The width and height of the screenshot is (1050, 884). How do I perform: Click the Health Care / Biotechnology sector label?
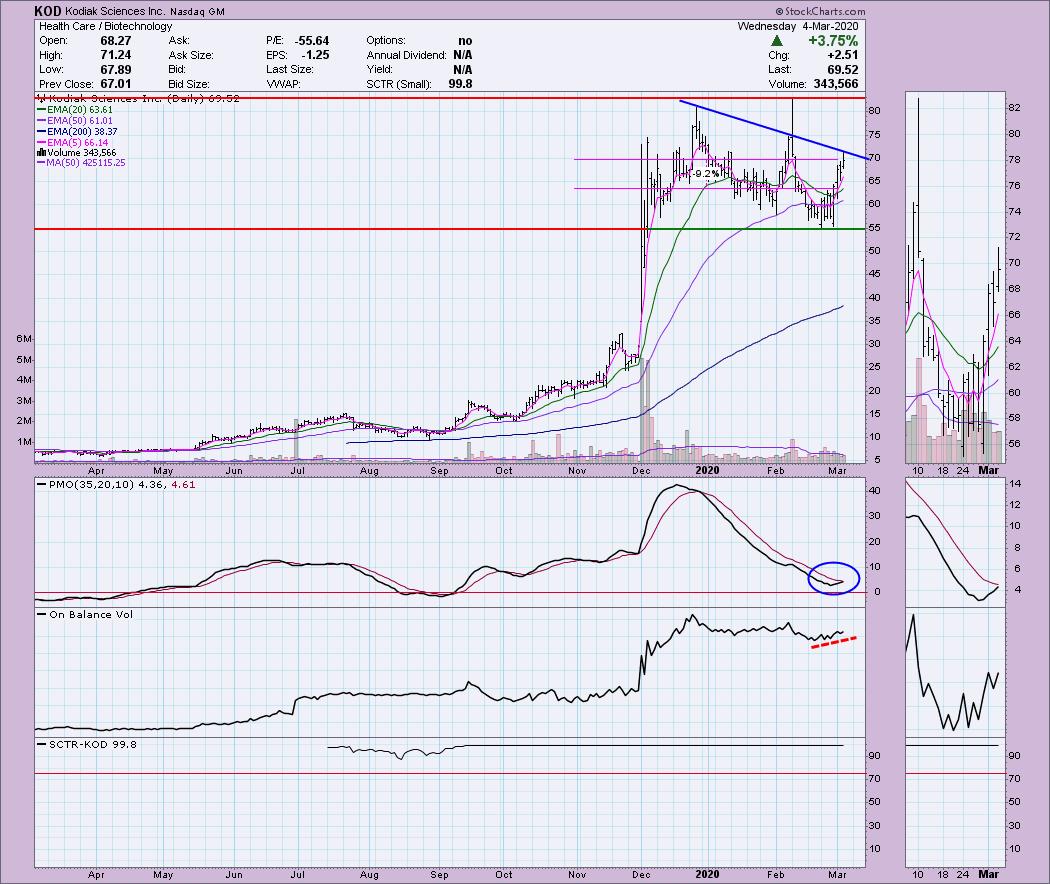coord(105,26)
